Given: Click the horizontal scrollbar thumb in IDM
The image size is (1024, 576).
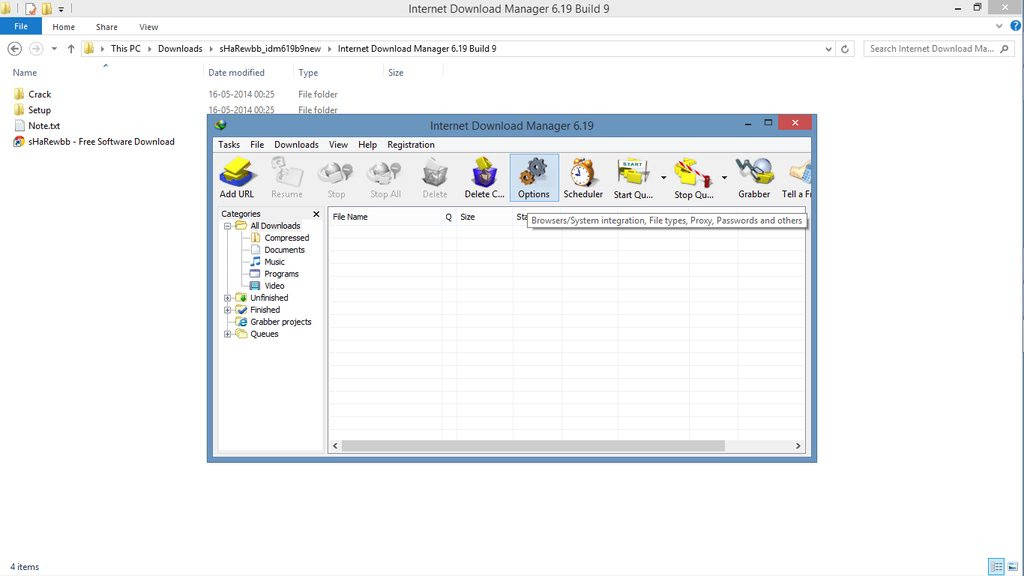Looking at the screenshot, I should pos(533,446).
